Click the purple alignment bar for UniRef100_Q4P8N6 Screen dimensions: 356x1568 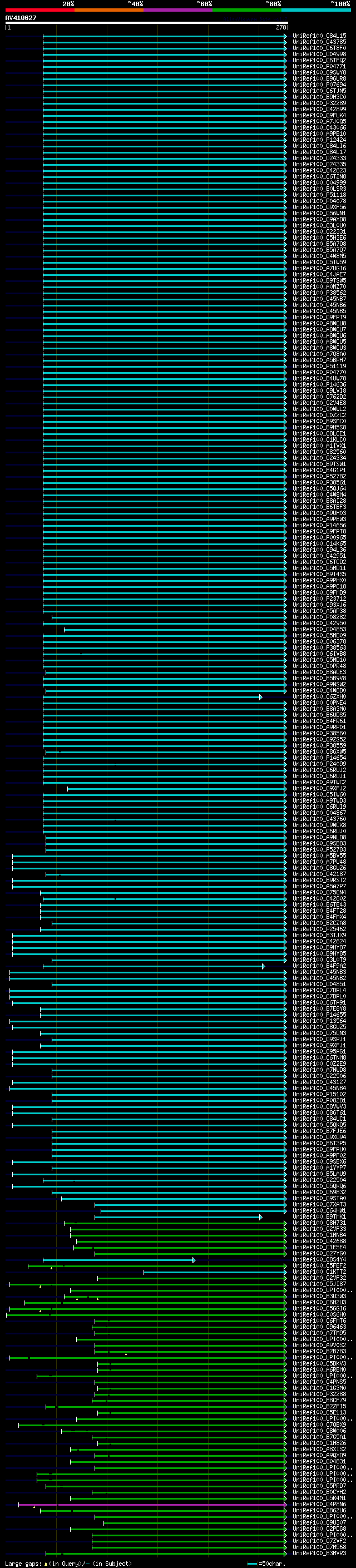[x=152, y=1505]
